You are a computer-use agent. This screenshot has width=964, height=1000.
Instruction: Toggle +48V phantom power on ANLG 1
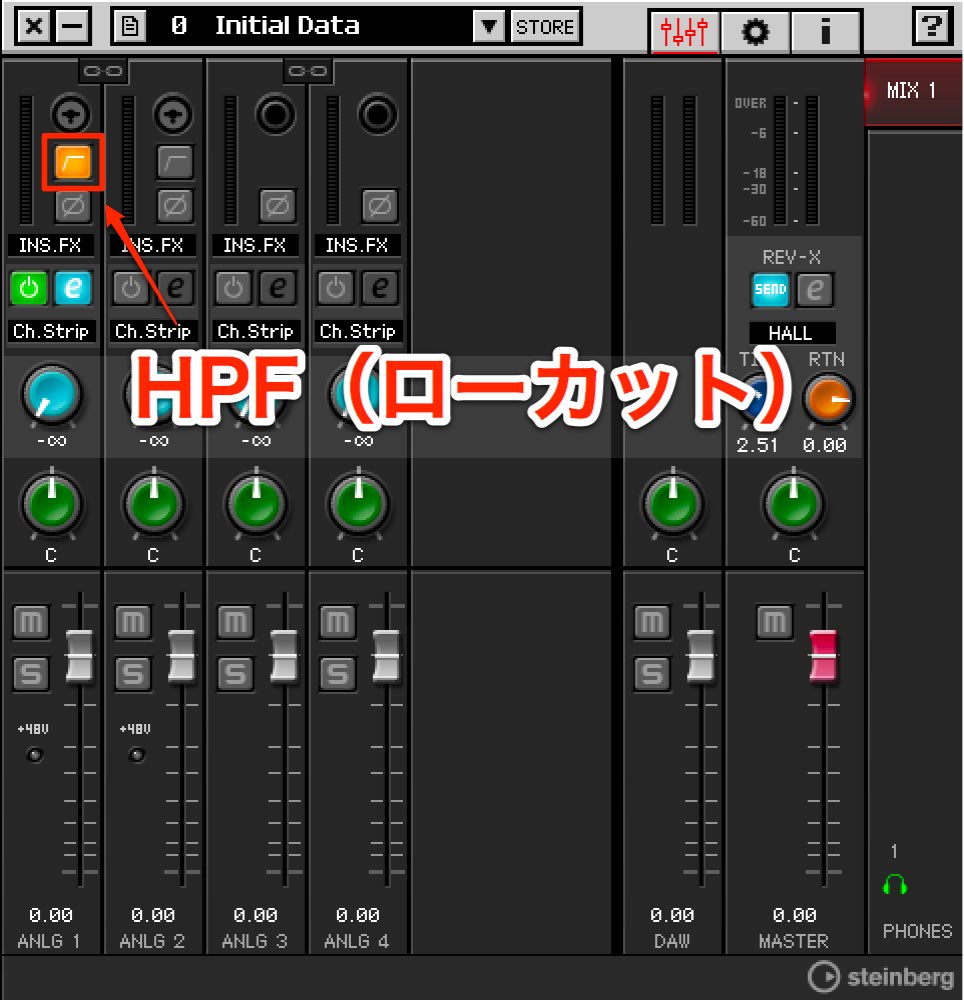point(34,755)
